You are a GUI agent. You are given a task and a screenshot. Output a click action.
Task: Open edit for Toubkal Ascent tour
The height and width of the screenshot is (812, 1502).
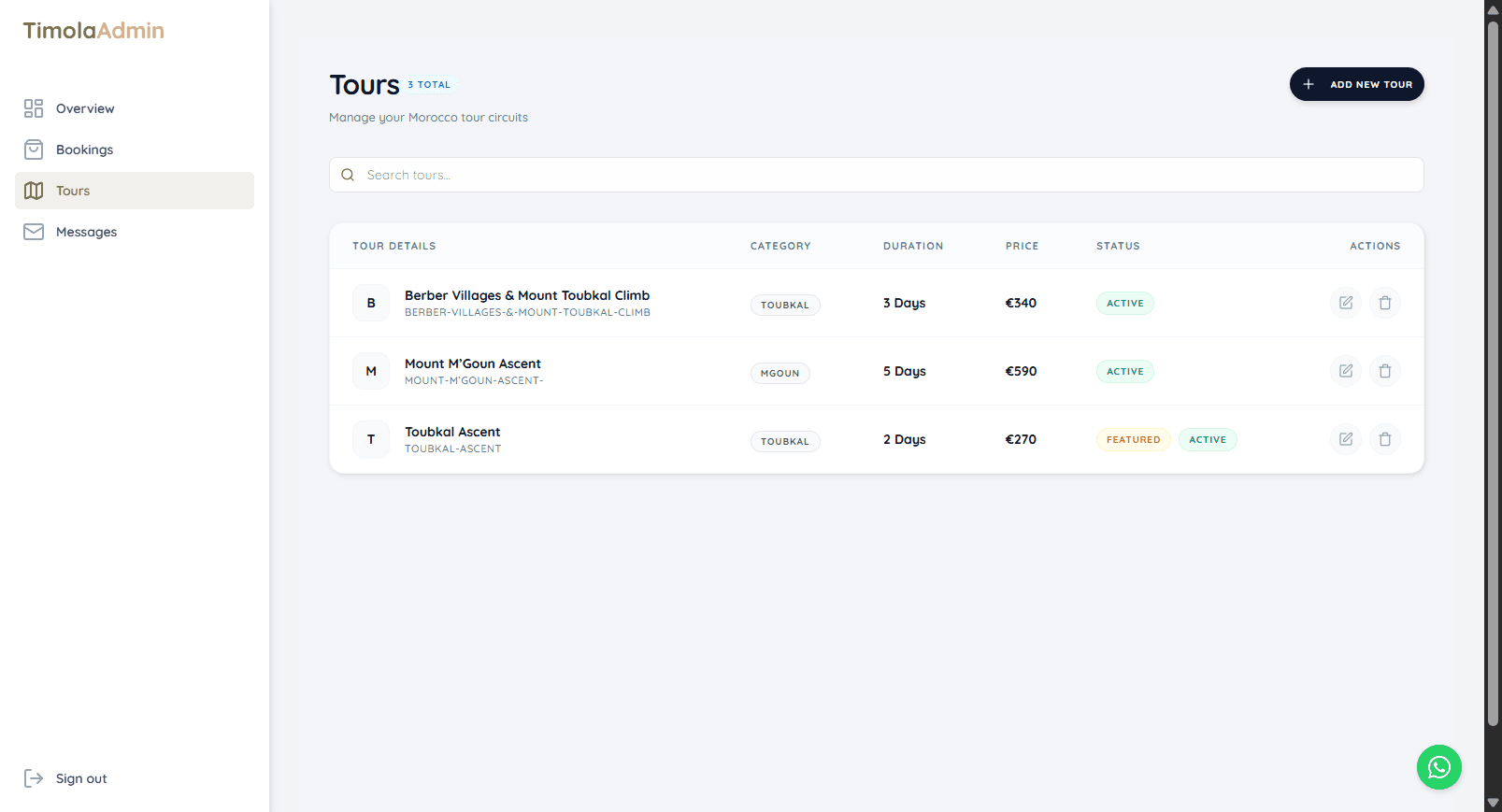point(1345,439)
